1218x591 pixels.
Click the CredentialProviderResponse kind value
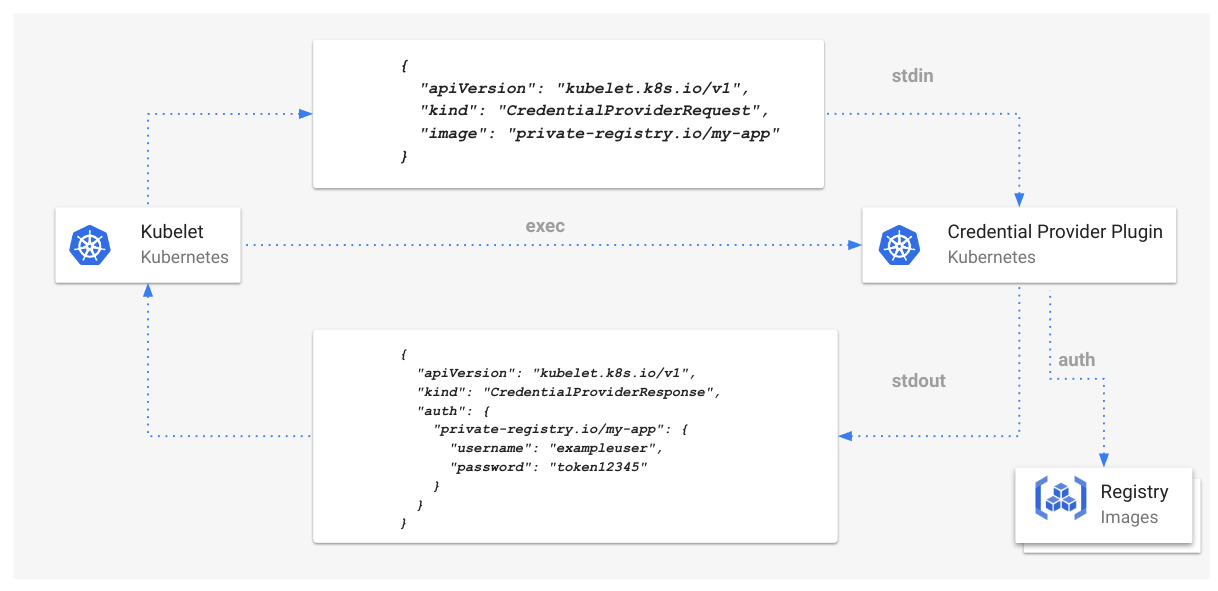tap(600, 391)
